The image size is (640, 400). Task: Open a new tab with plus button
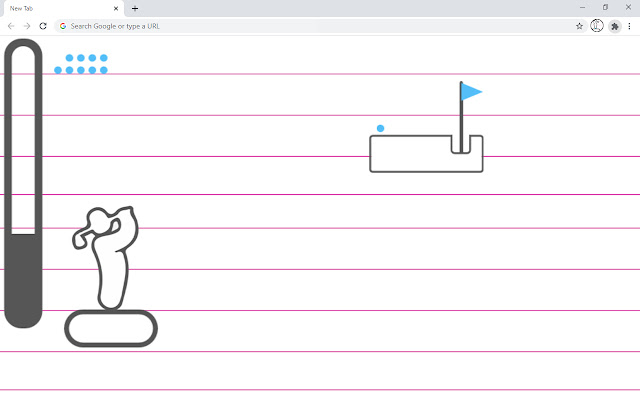point(135,8)
